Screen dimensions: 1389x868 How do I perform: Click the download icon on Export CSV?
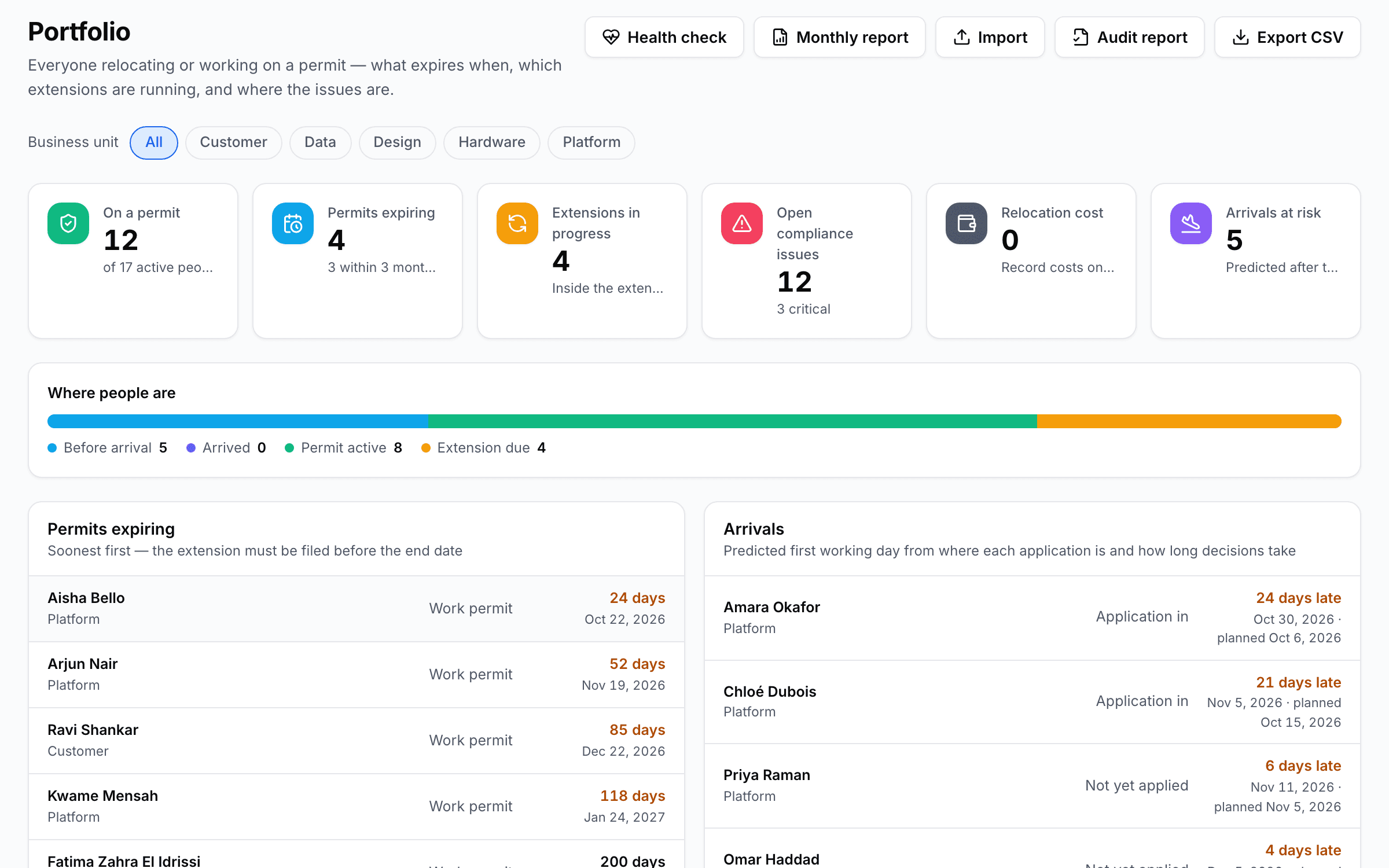pyautogui.click(x=1240, y=37)
